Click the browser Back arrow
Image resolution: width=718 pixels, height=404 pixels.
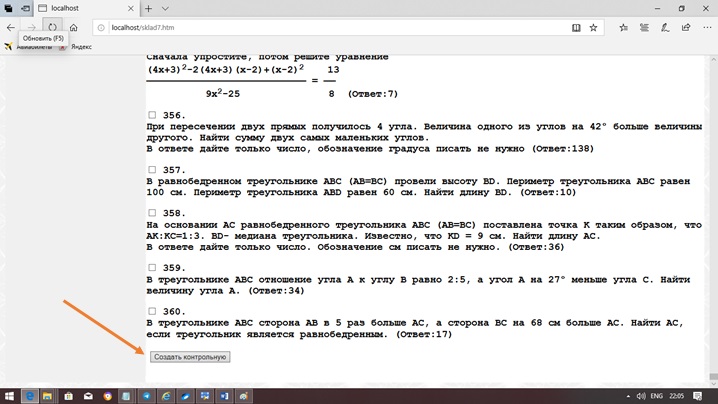pyautogui.click(x=11, y=28)
